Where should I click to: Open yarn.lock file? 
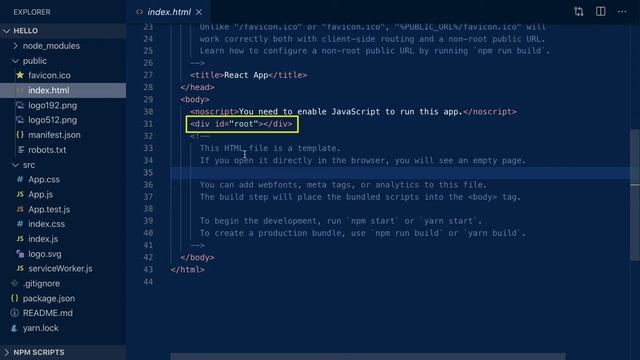[x=63, y=328]
